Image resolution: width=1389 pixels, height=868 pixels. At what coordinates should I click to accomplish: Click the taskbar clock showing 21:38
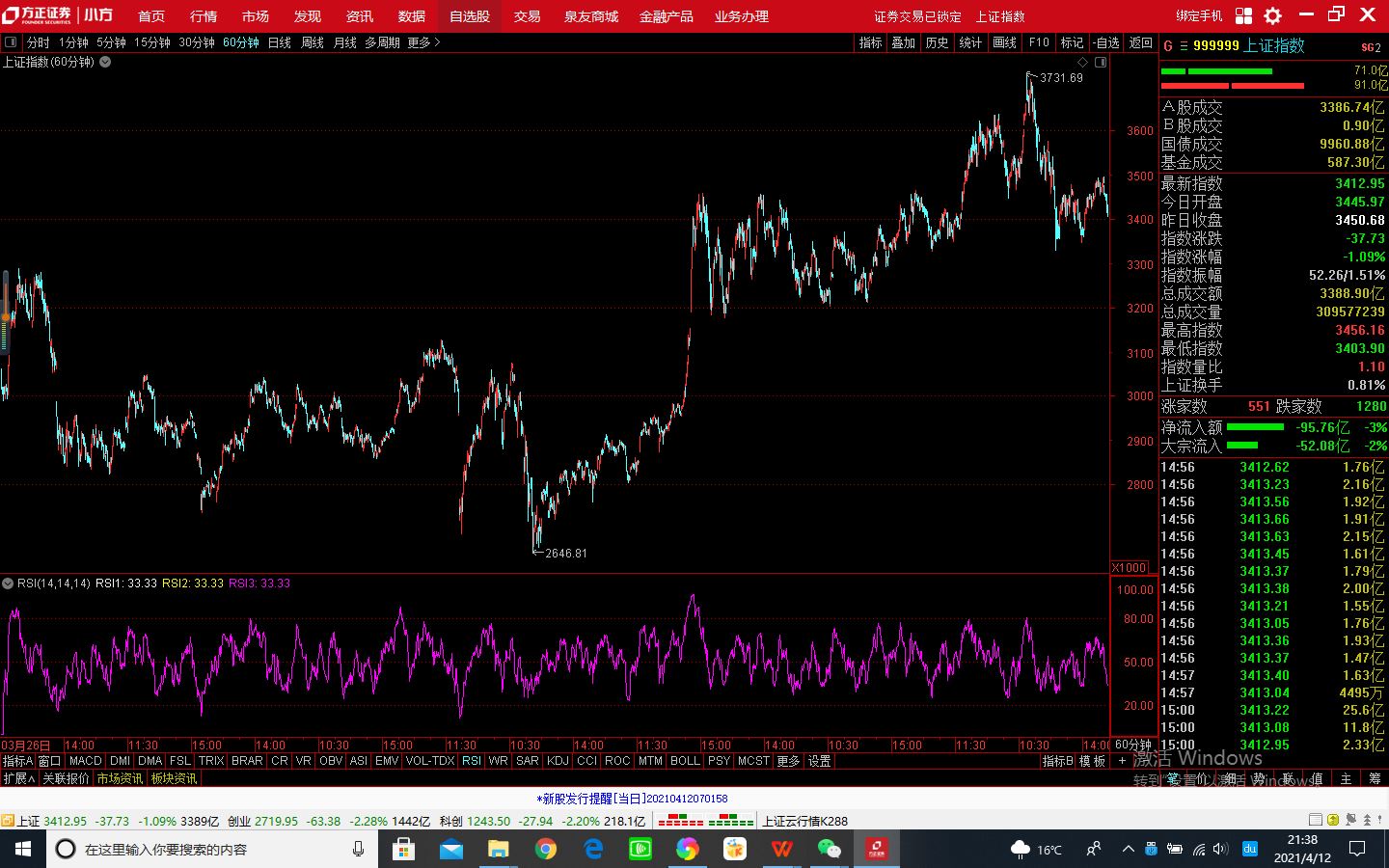[1302, 849]
